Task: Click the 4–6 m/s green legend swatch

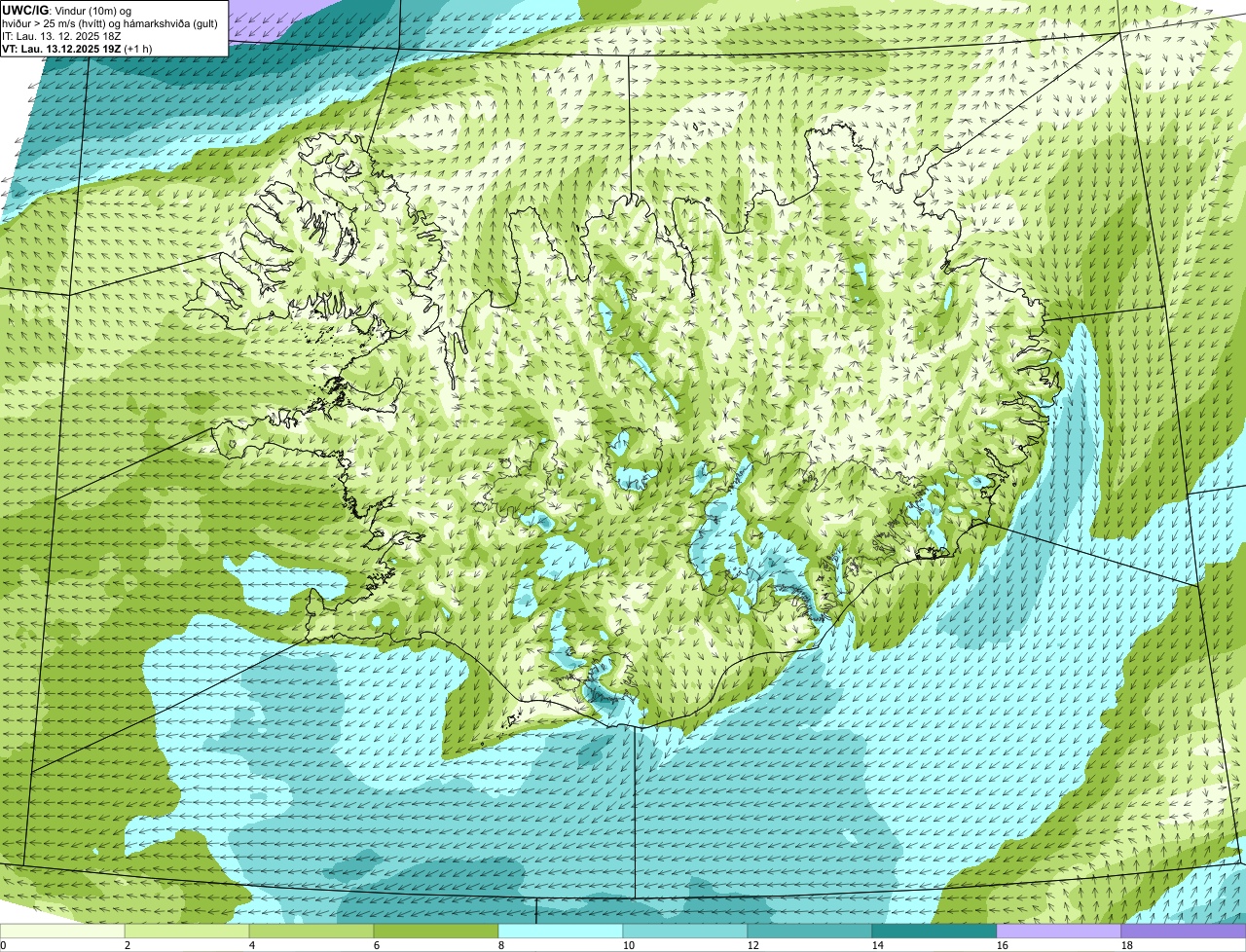Action: (311, 931)
